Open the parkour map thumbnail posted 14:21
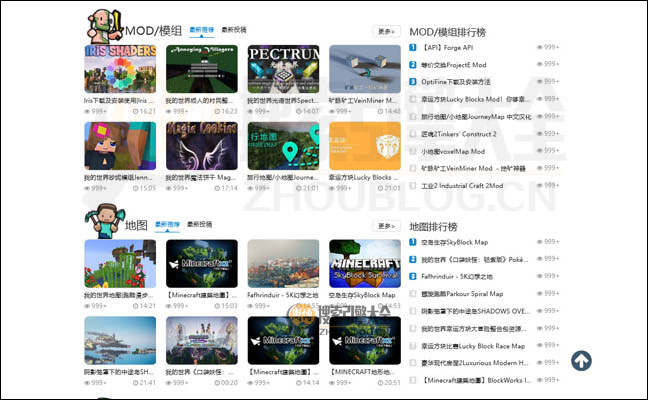The image size is (648, 400). tap(120, 264)
